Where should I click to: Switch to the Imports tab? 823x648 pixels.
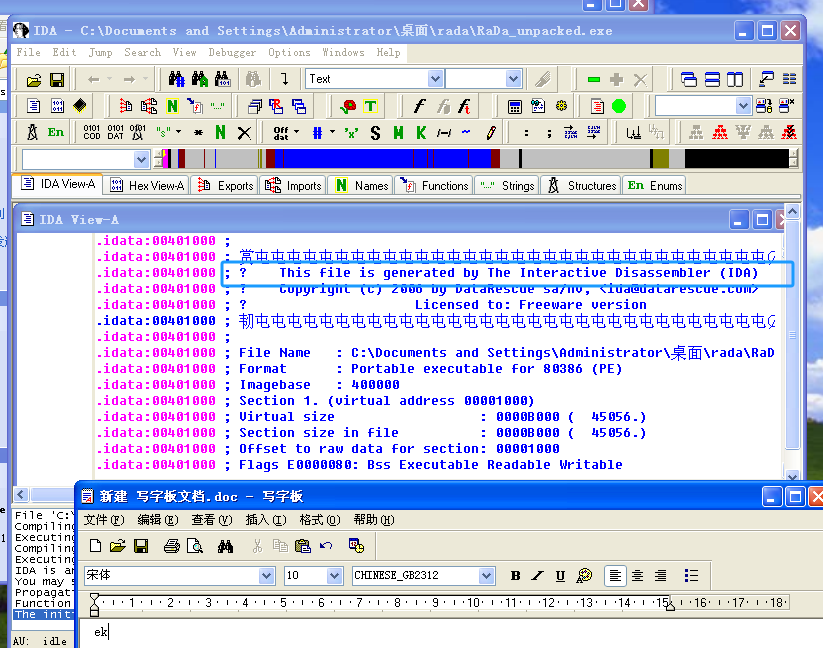tap(293, 186)
